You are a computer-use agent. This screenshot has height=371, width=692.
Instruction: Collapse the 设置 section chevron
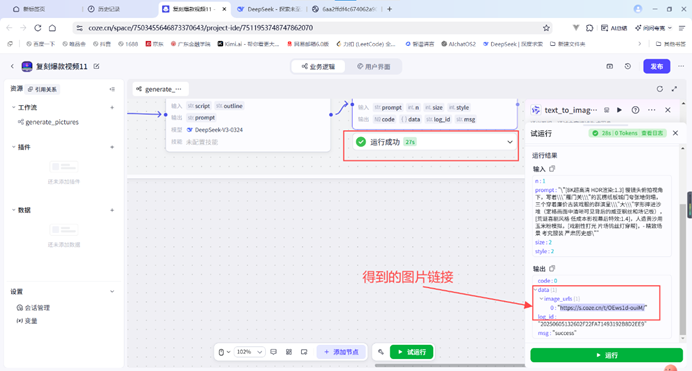(112, 292)
